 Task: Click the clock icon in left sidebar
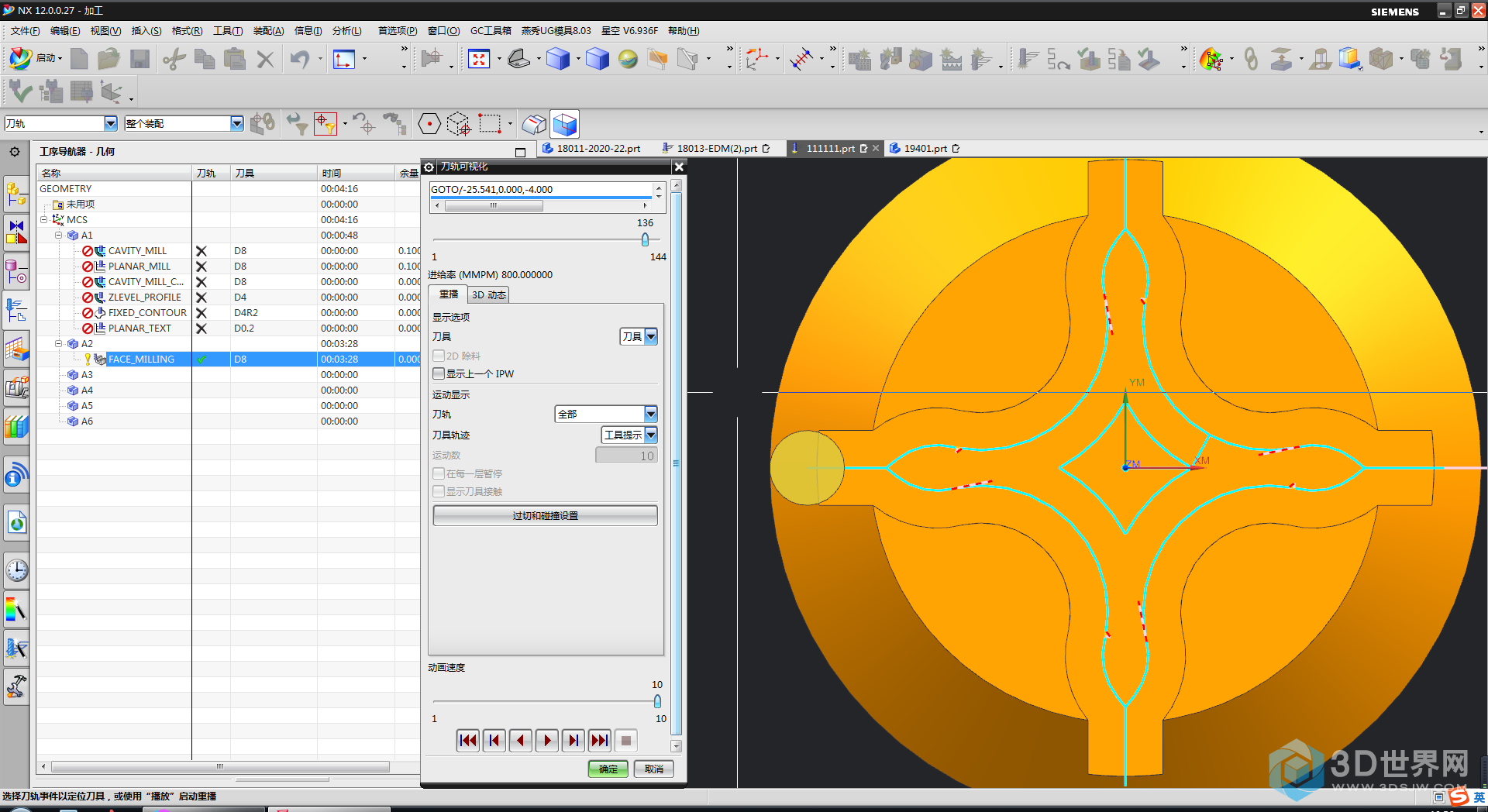[16, 571]
